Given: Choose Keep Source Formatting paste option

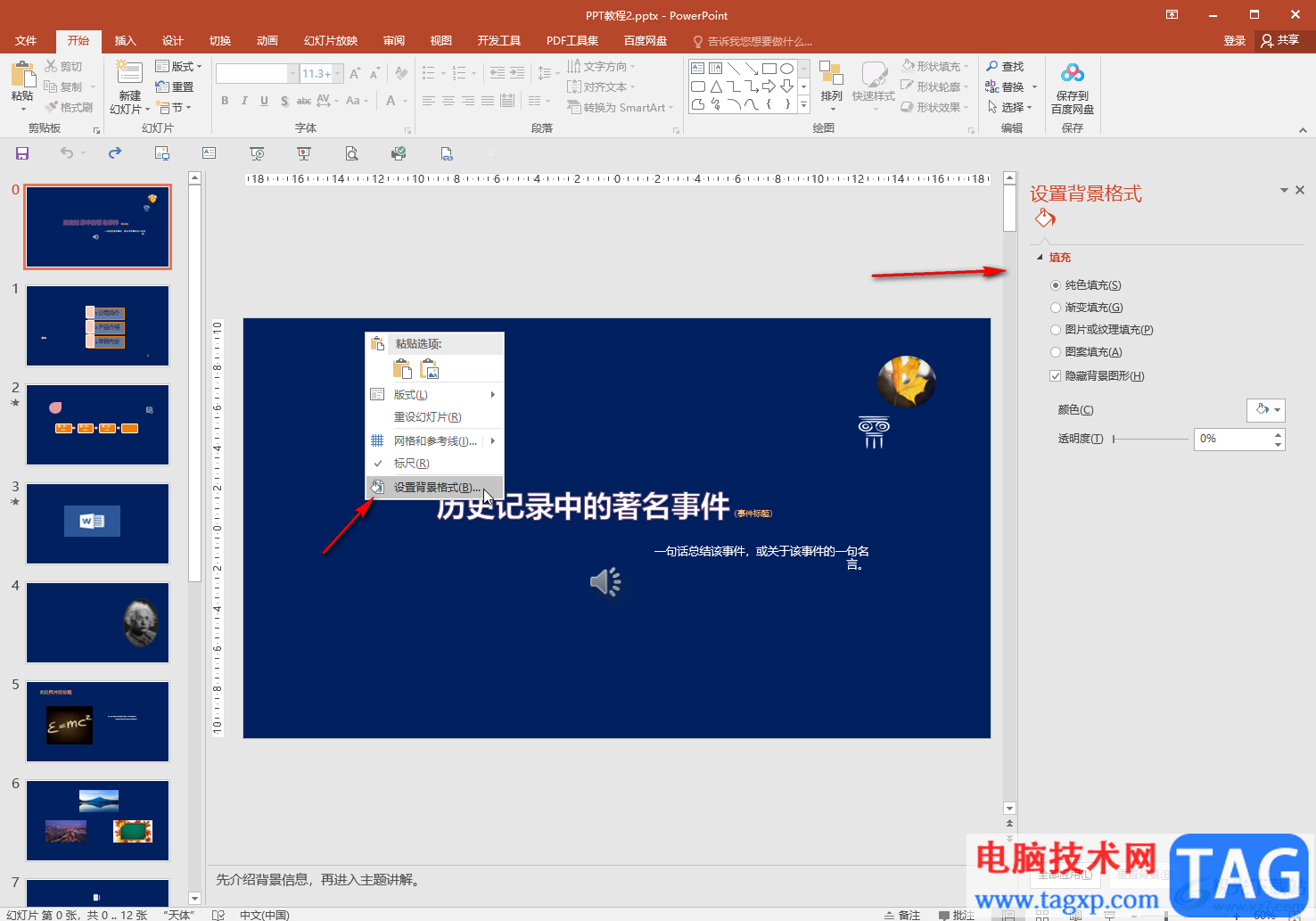Looking at the screenshot, I should point(403,368).
